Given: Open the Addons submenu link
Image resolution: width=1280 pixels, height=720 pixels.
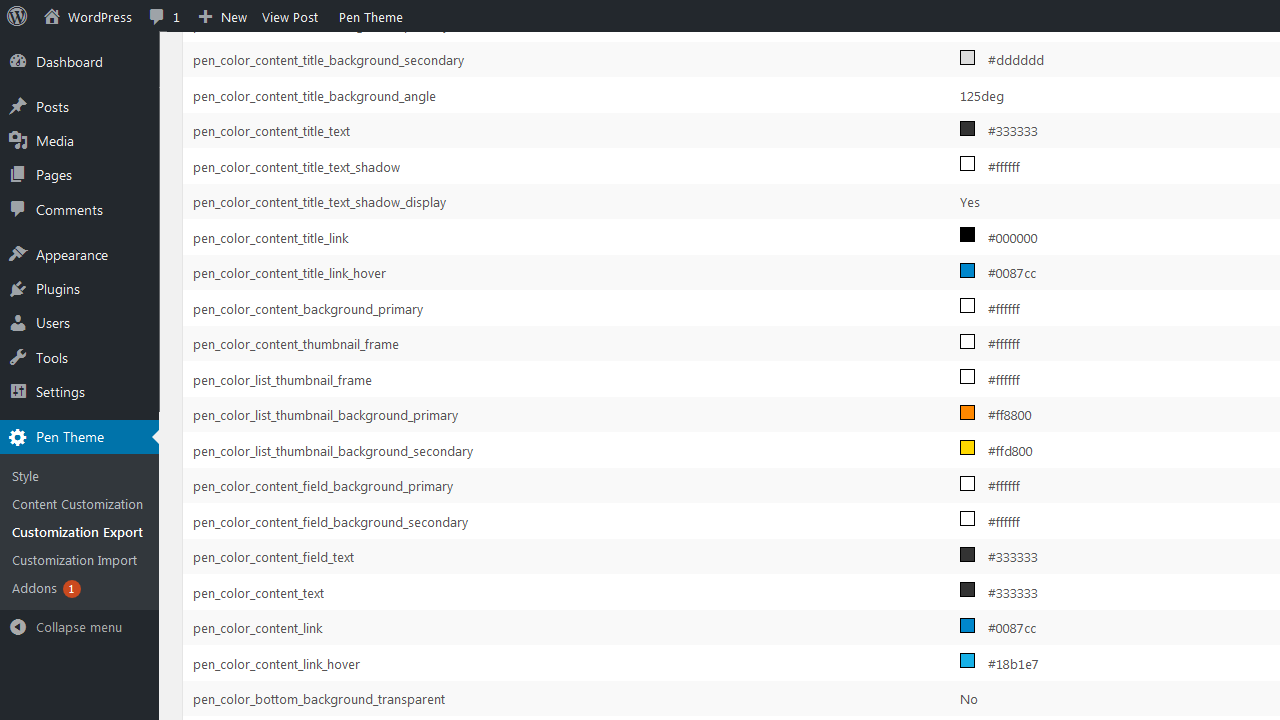Looking at the screenshot, I should click(34, 589).
